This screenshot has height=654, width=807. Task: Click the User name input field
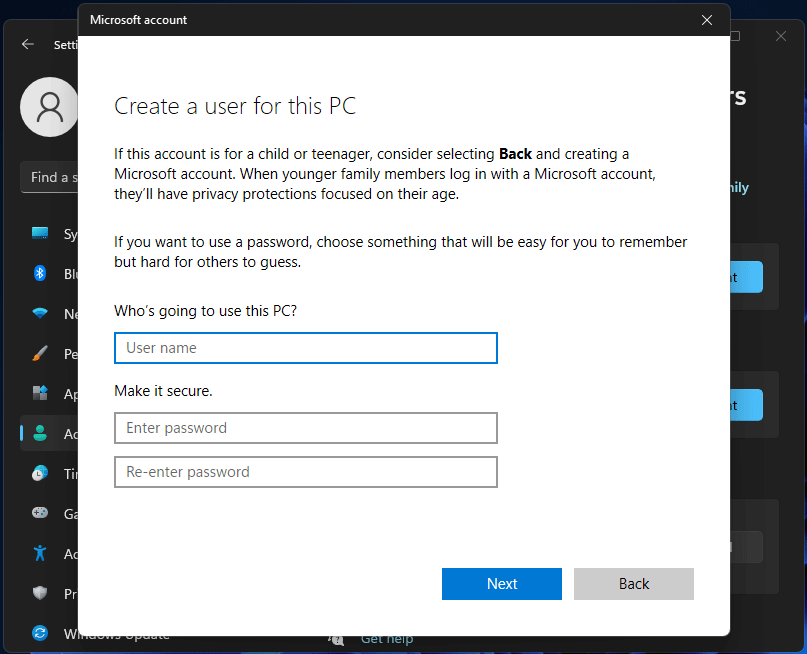(305, 348)
